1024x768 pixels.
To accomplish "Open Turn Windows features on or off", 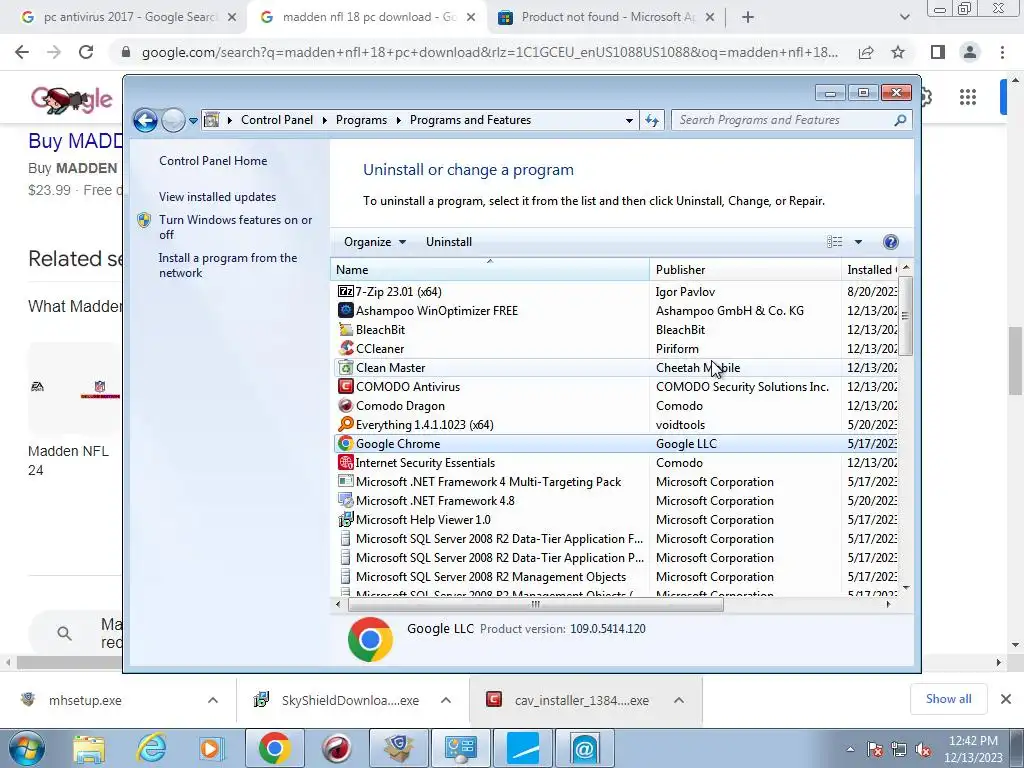I will [x=236, y=227].
